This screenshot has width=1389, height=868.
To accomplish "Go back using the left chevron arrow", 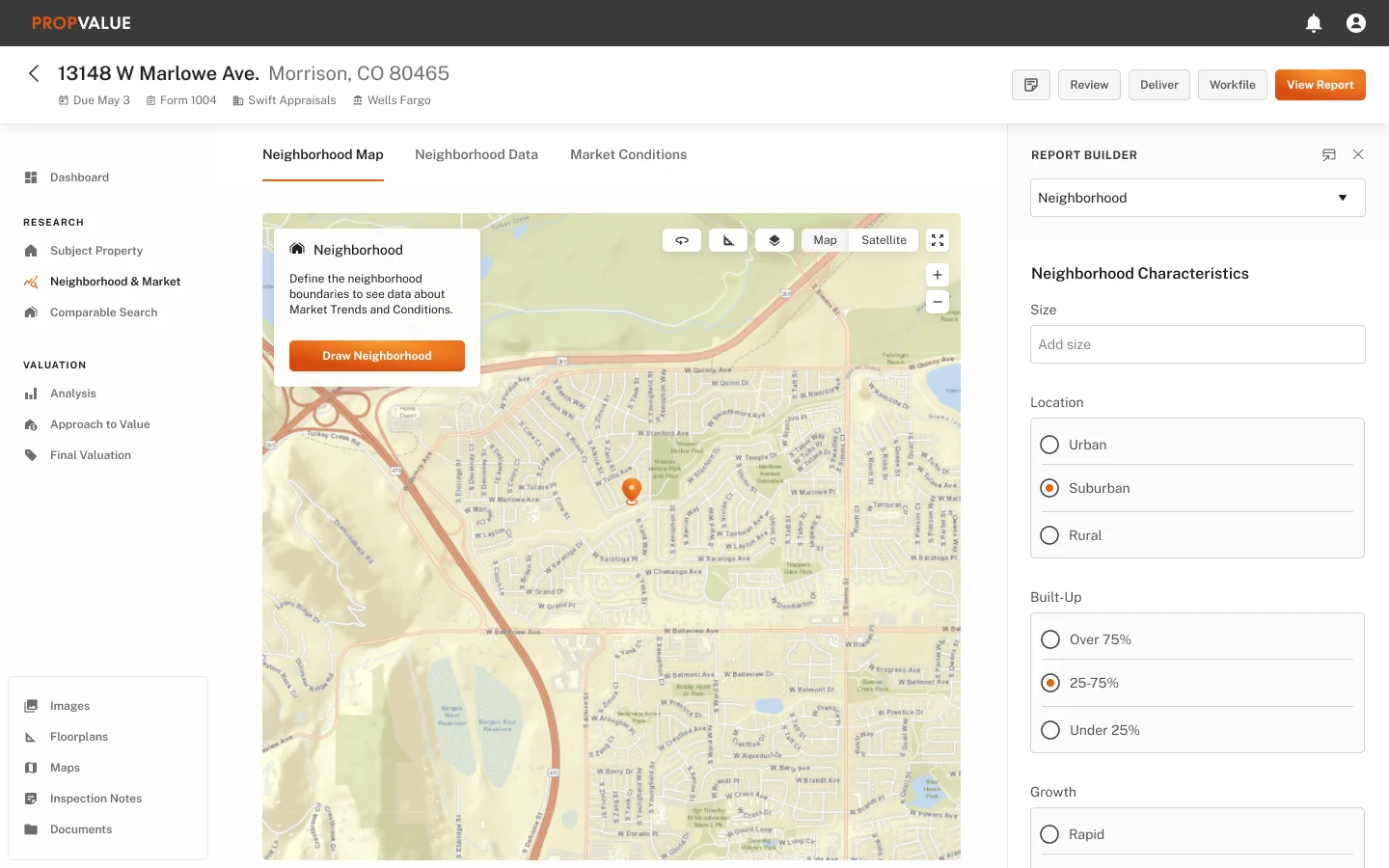I will [34, 73].
